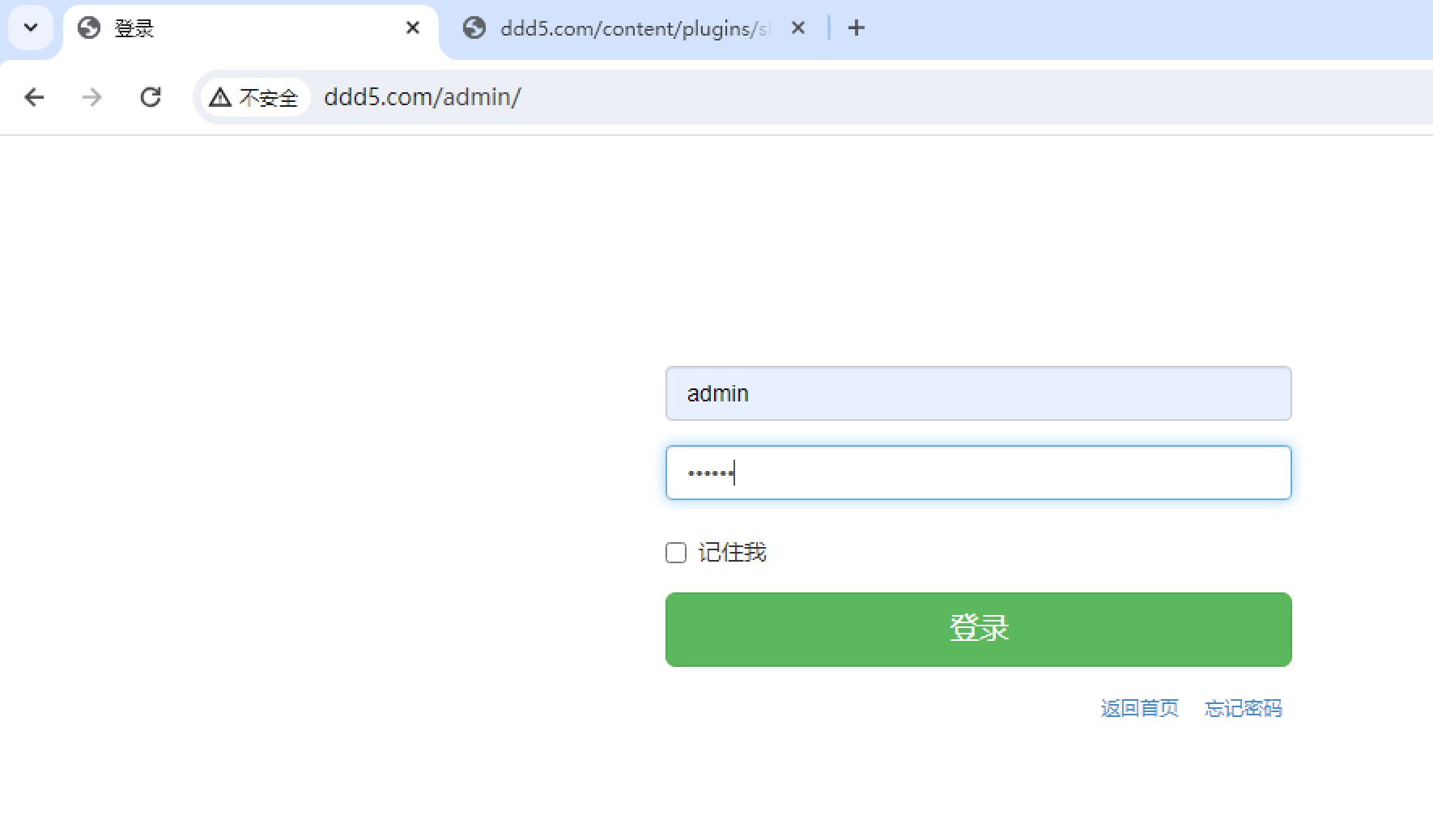The width and height of the screenshot is (1433, 840).
Task: Click the ddd5.com/admin/ URL in address bar
Action: point(422,97)
